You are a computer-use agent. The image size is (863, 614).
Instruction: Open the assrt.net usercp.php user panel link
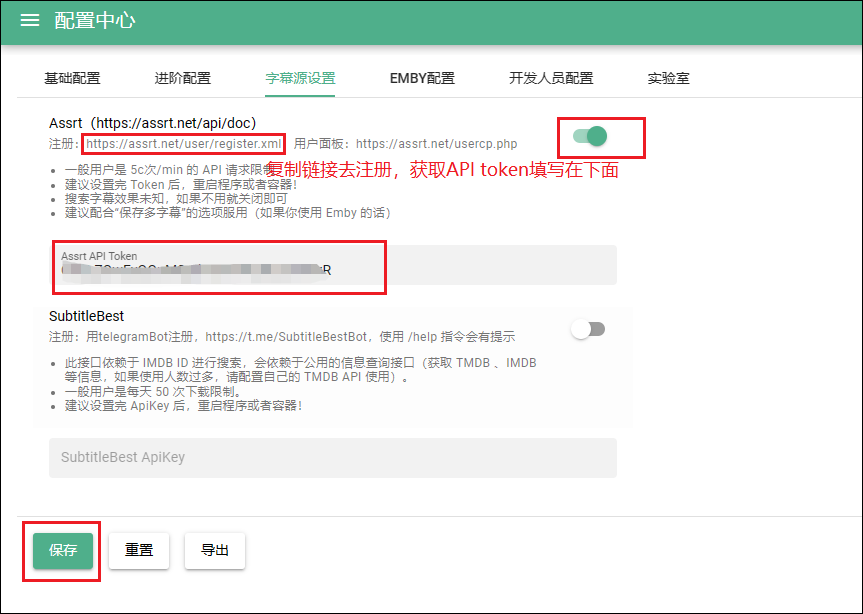[x=436, y=143]
